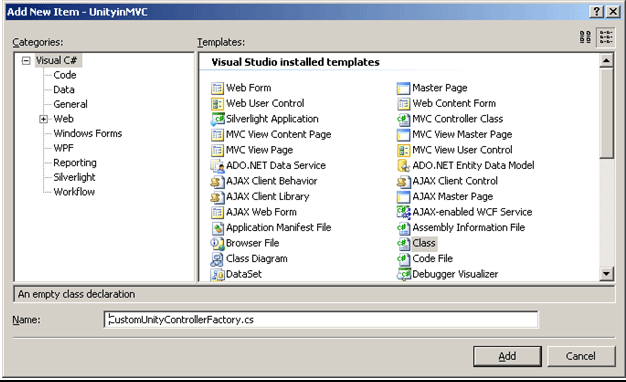This screenshot has width=626, height=382.
Task: Choose the Silverlight Application template icon
Action: 217,119
